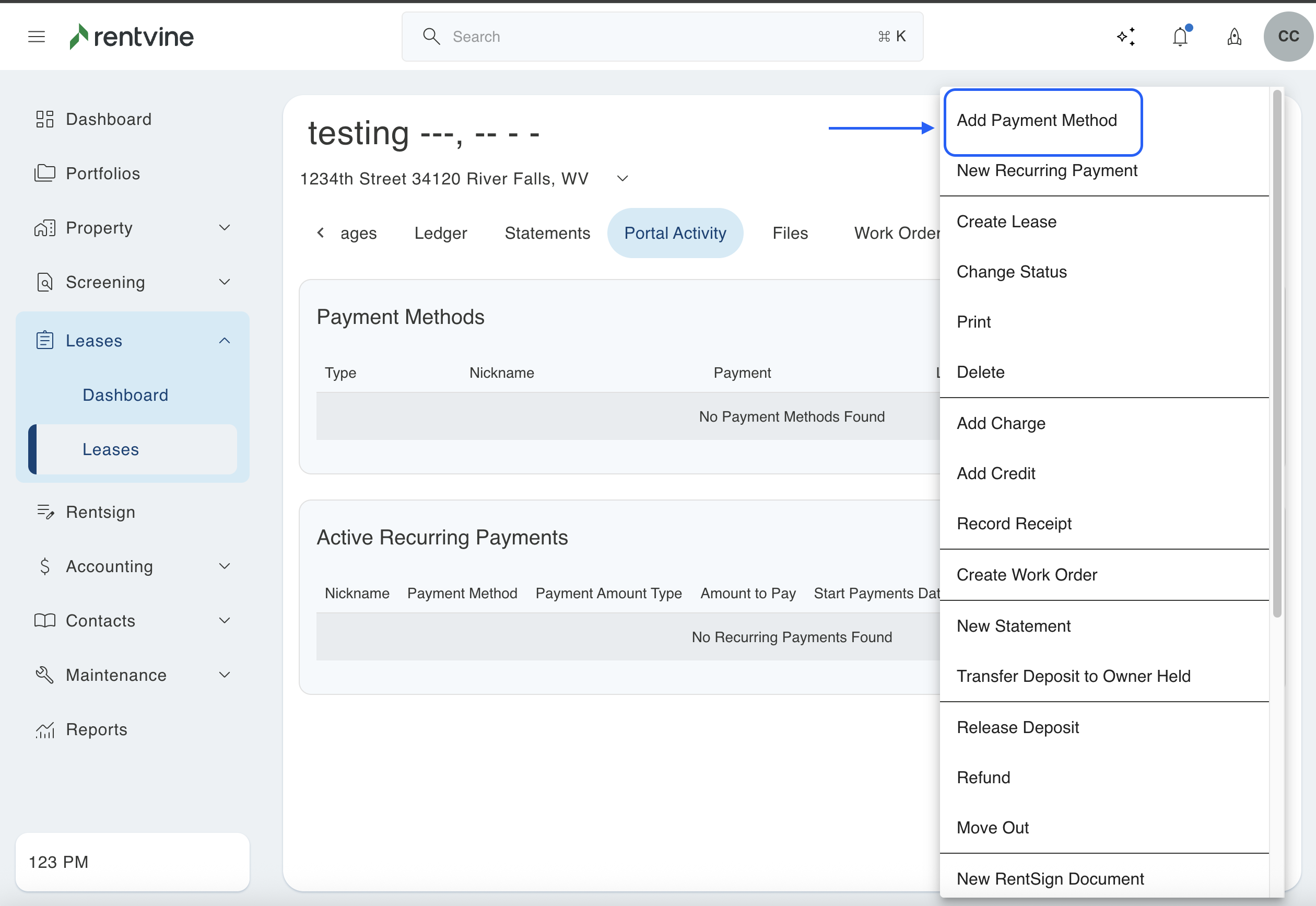Viewport: 1316px width, 906px height.
Task: Click the sparkle AI assistant icon
Action: [x=1126, y=37]
